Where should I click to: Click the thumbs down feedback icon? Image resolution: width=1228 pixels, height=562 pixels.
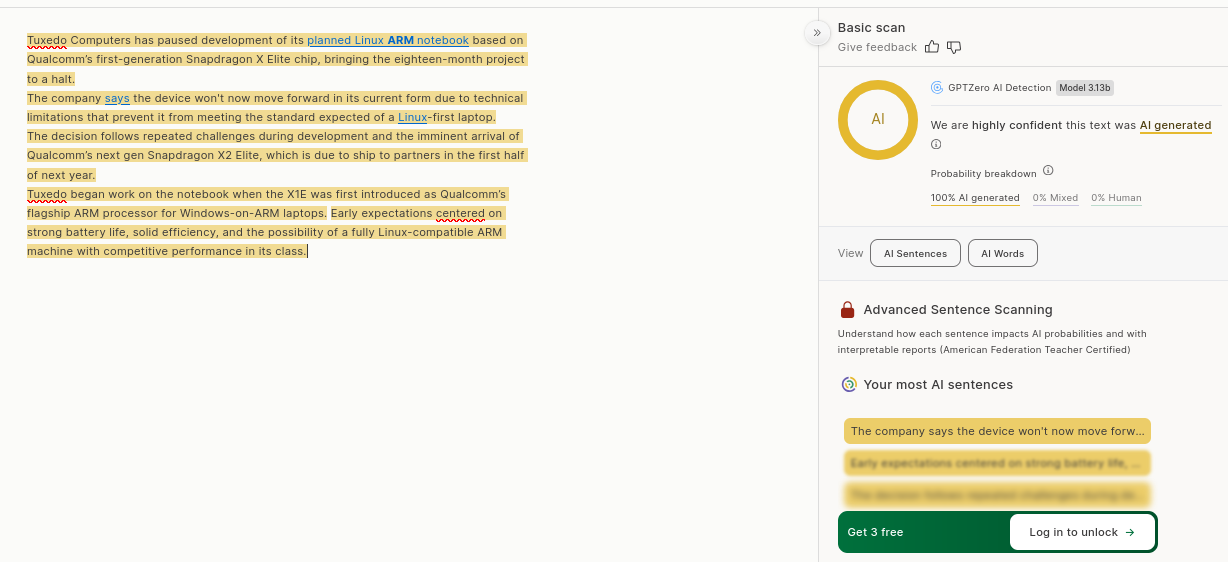954,47
